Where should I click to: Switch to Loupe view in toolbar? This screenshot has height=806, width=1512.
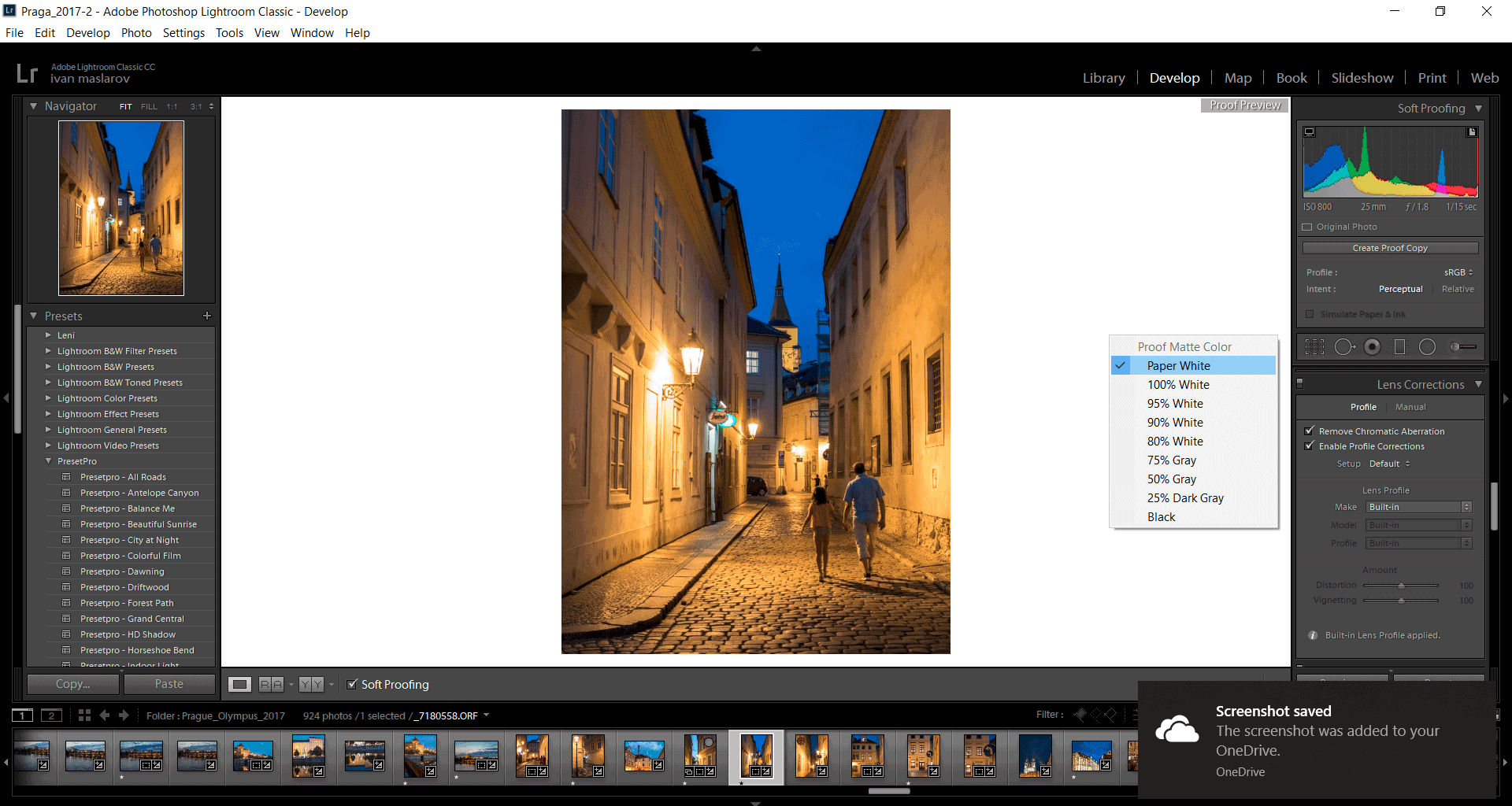[240, 685]
